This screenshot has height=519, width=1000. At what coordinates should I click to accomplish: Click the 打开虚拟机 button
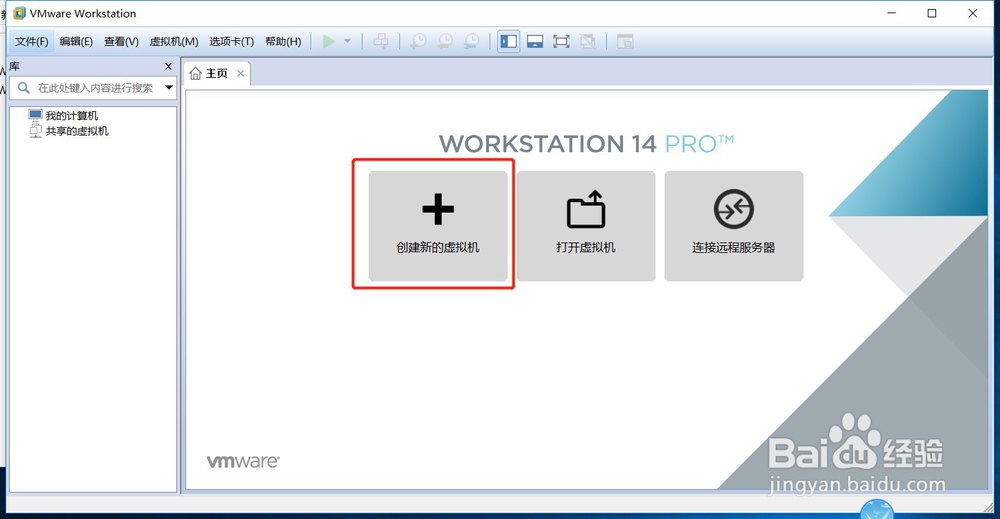pos(586,226)
